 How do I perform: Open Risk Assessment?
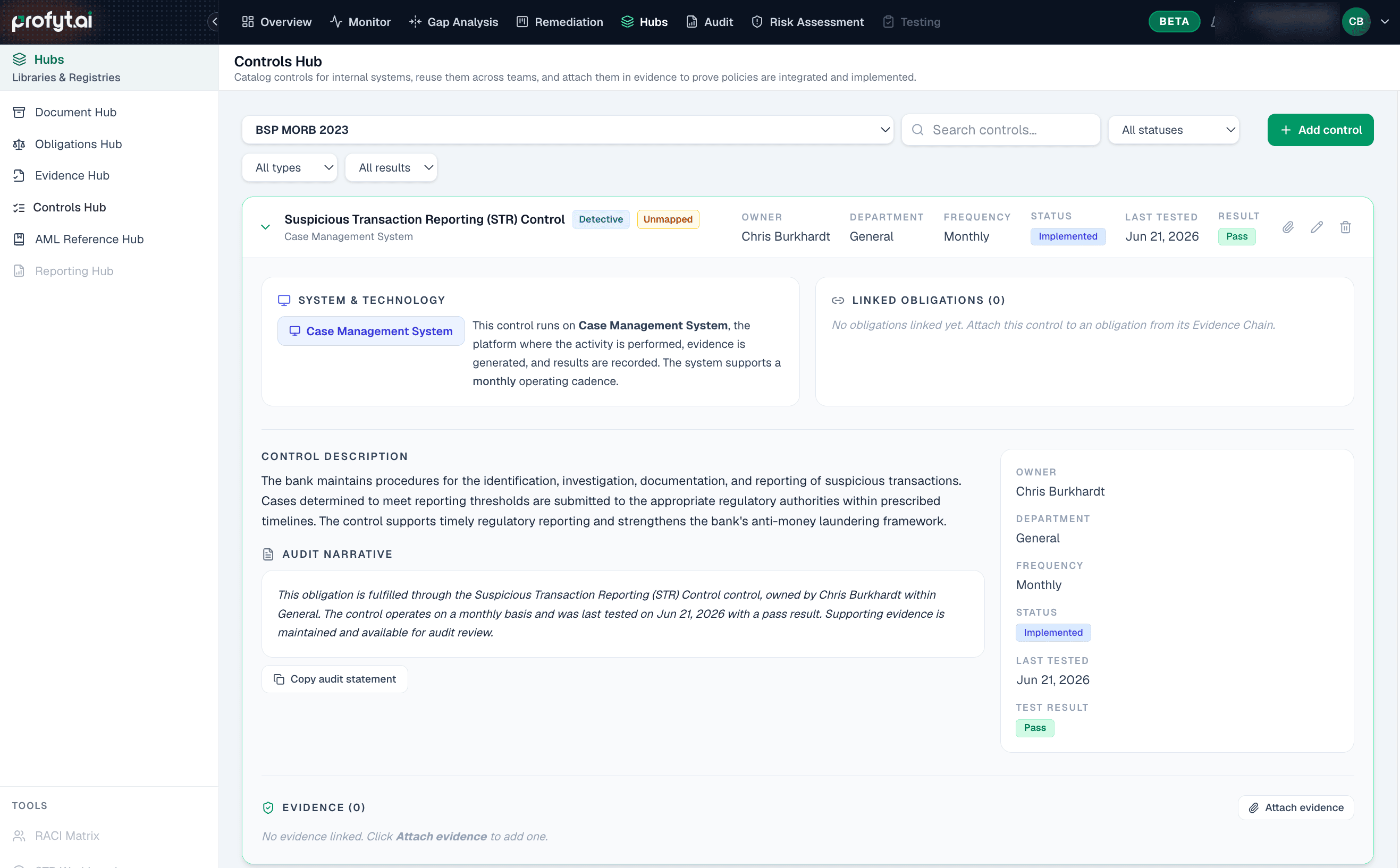[x=807, y=22]
